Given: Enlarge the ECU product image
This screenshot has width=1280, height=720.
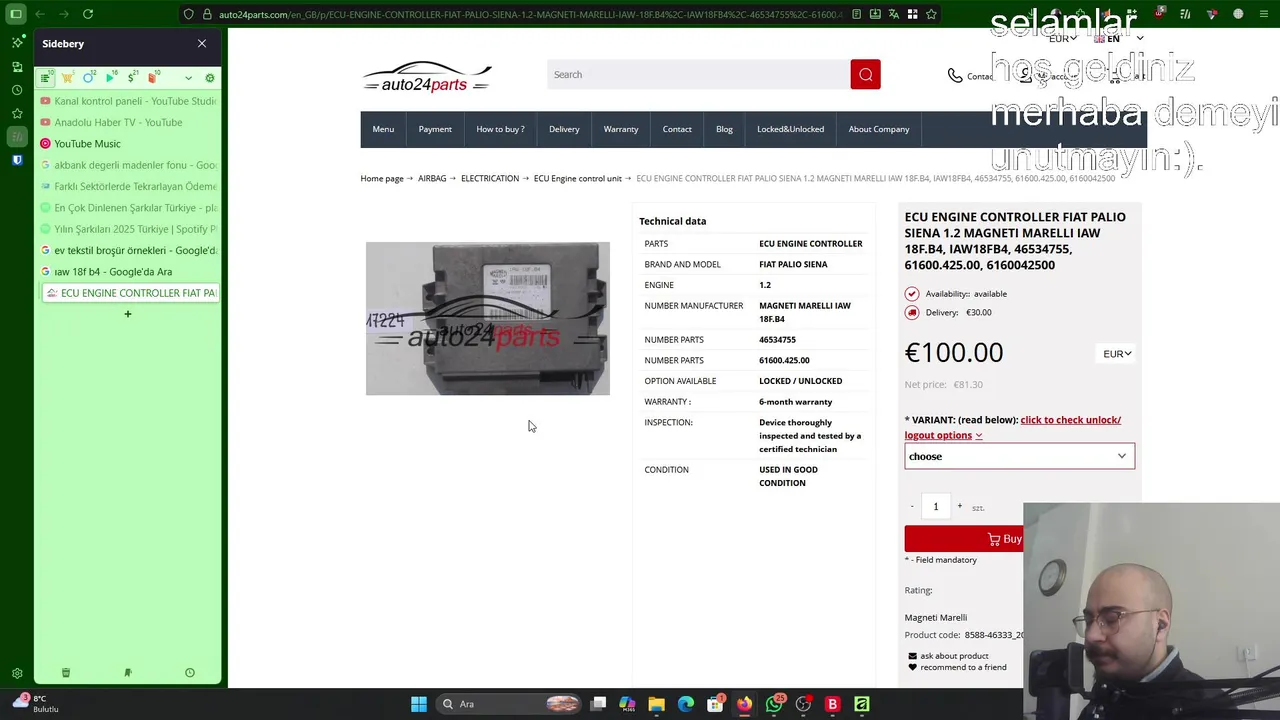Looking at the screenshot, I should click(x=488, y=318).
